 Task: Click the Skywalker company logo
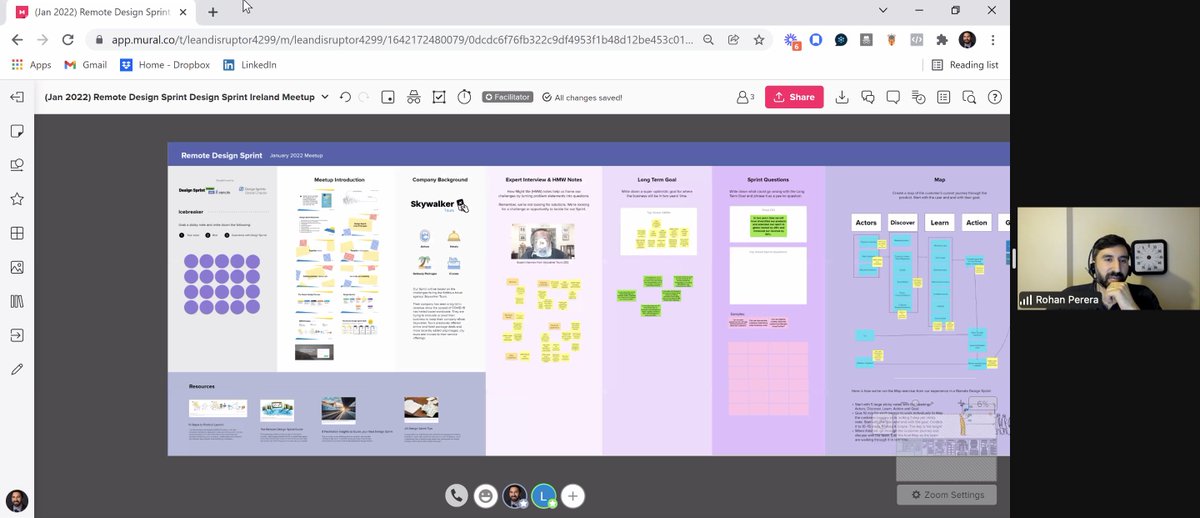pyautogui.click(x=440, y=205)
